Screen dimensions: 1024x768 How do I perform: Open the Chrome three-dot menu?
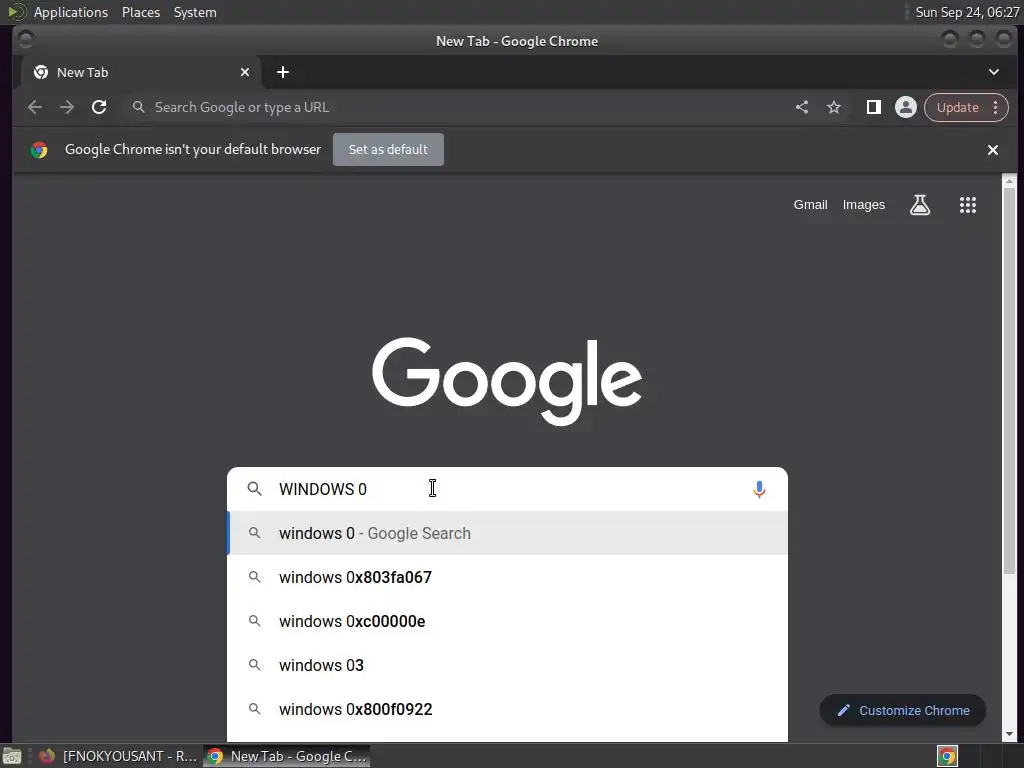pyautogui.click(x=995, y=107)
